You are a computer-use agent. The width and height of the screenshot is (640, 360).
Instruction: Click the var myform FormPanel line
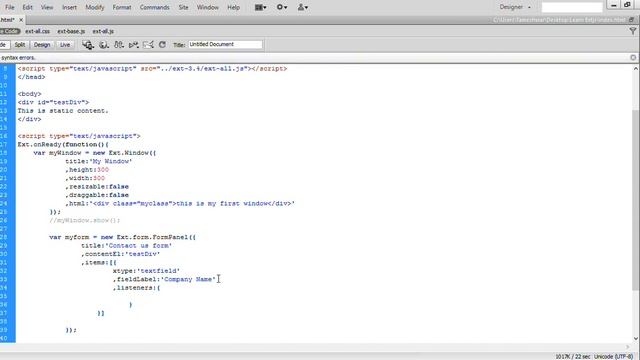(x=122, y=237)
